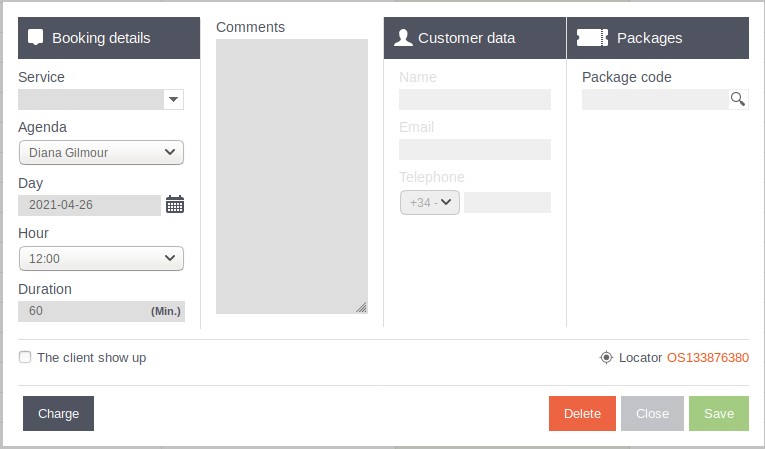
Task: Open the calendar date picker icon
Action: [175, 204]
